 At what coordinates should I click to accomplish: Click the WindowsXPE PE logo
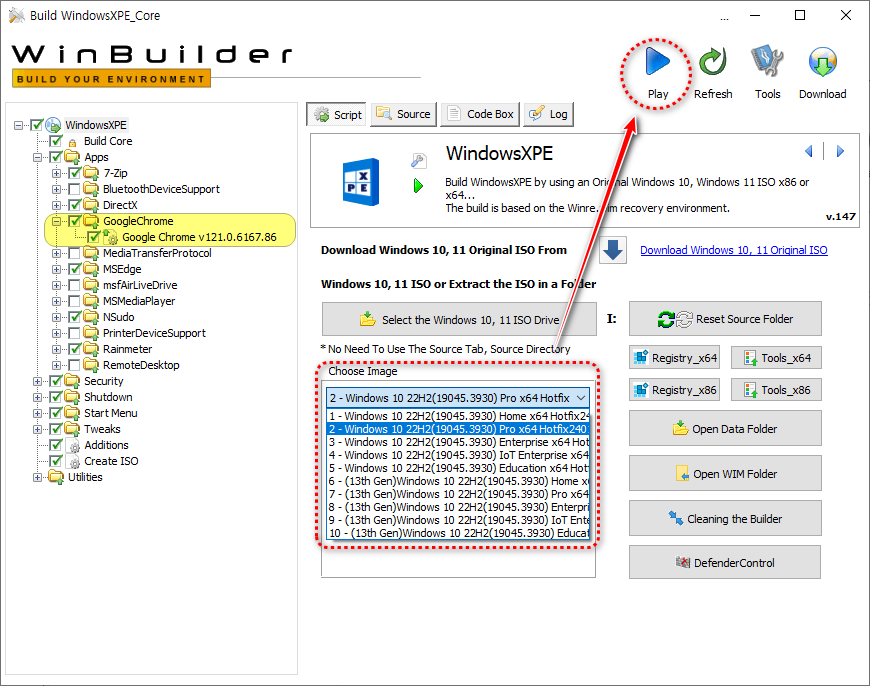(x=361, y=181)
